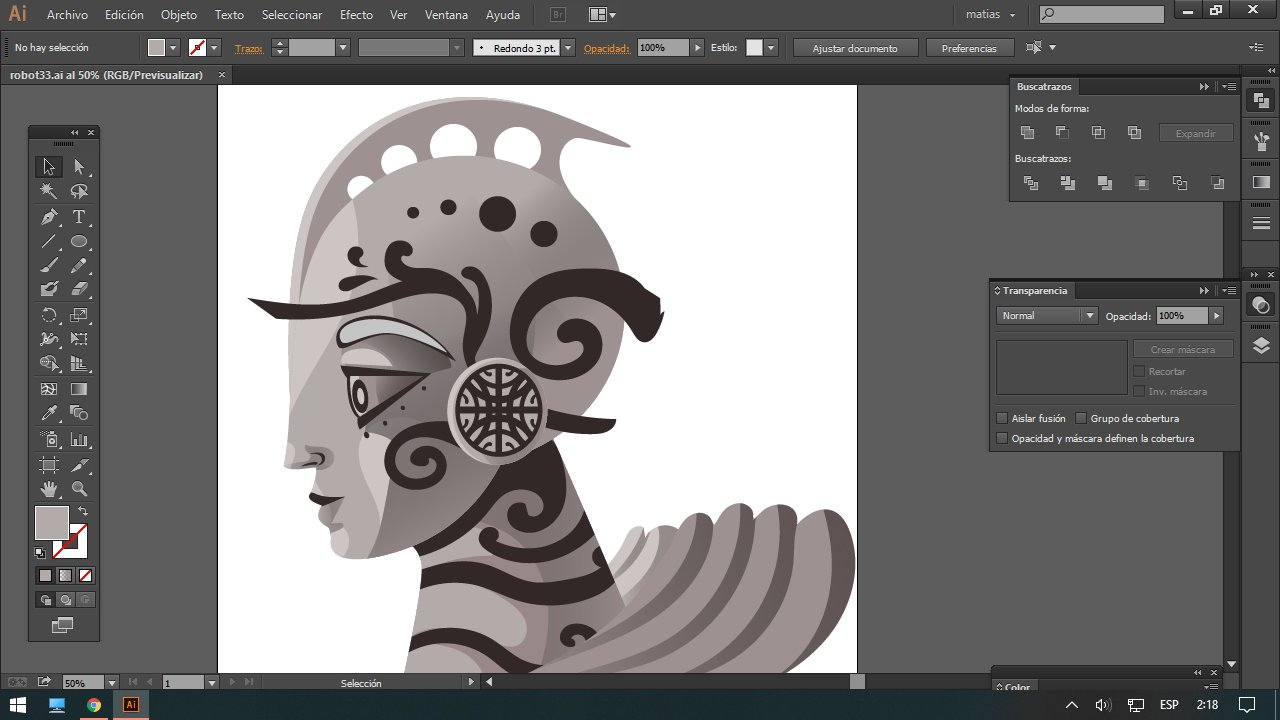
Task: Open the Normal blending mode dropdown
Action: (x=1047, y=315)
